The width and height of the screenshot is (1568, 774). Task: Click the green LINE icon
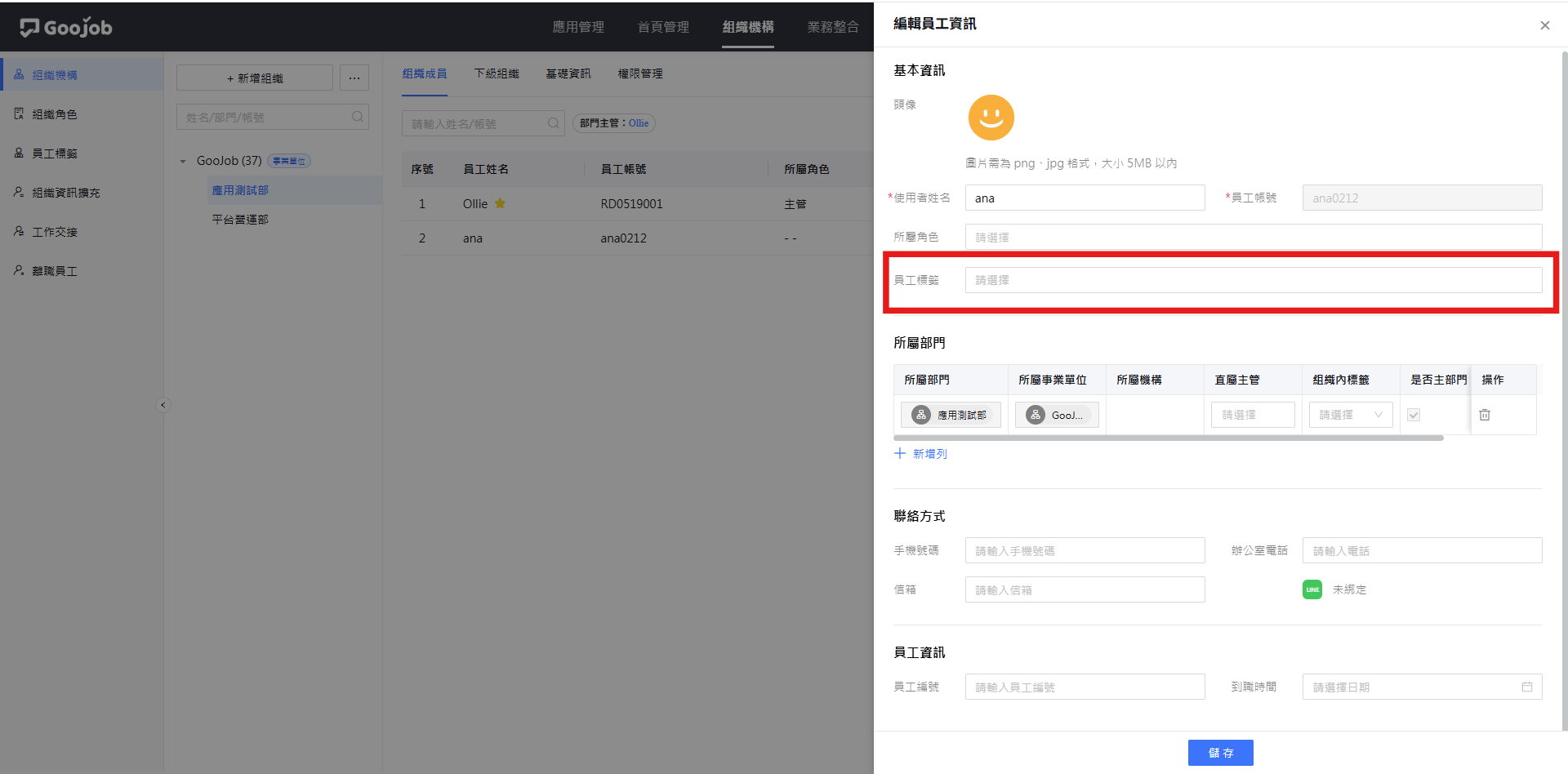point(1312,589)
